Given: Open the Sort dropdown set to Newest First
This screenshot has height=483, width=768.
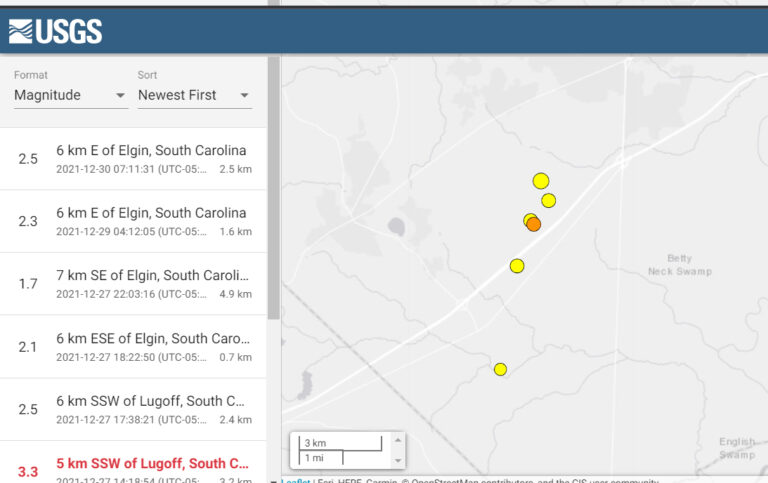Looking at the screenshot, I should click(x=194, y=95).
